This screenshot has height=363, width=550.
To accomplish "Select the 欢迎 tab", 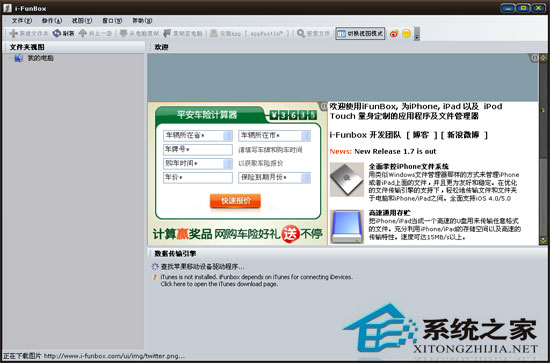I will point(161,47).
